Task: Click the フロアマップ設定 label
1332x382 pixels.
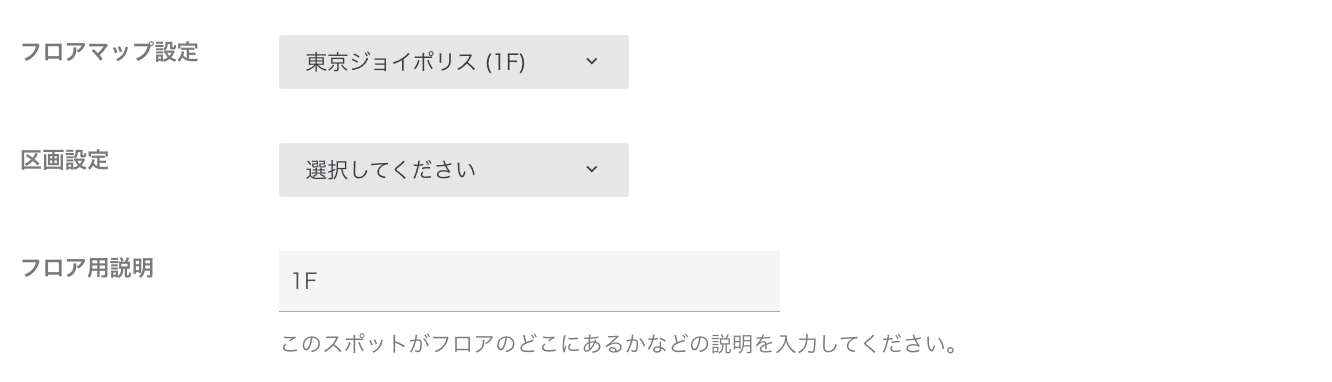Action: (110, 52)
